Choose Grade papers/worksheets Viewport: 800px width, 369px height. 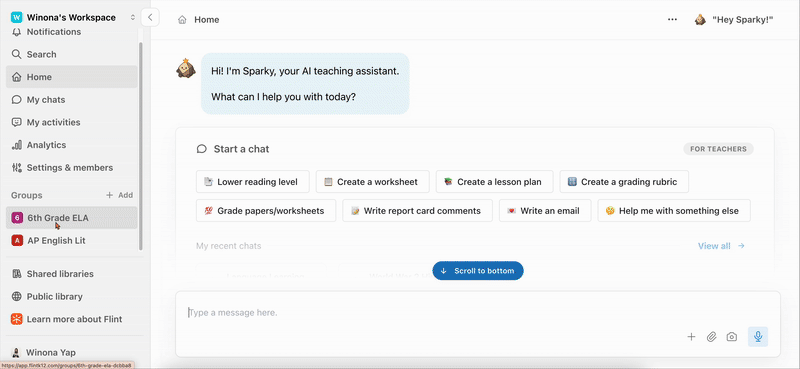266,211
